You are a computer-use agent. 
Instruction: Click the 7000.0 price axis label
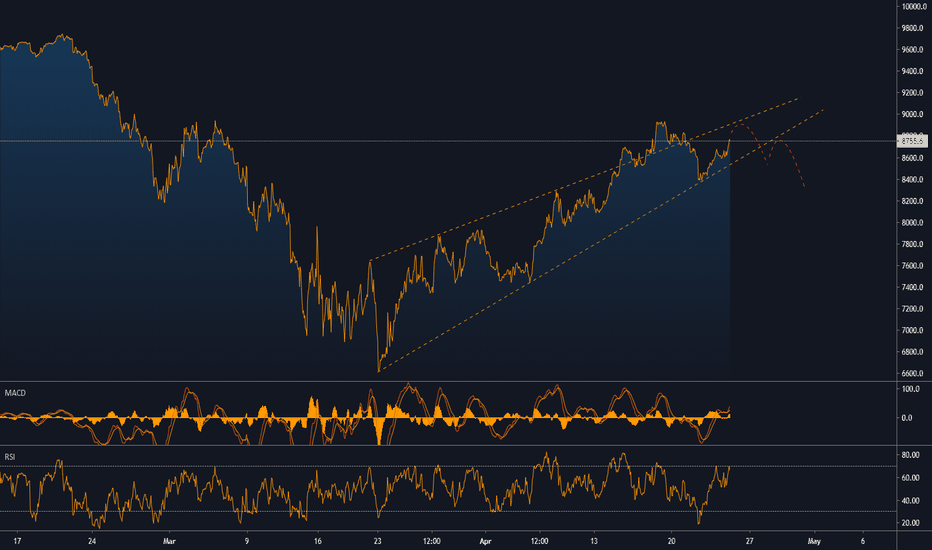(x=912, y=331)
